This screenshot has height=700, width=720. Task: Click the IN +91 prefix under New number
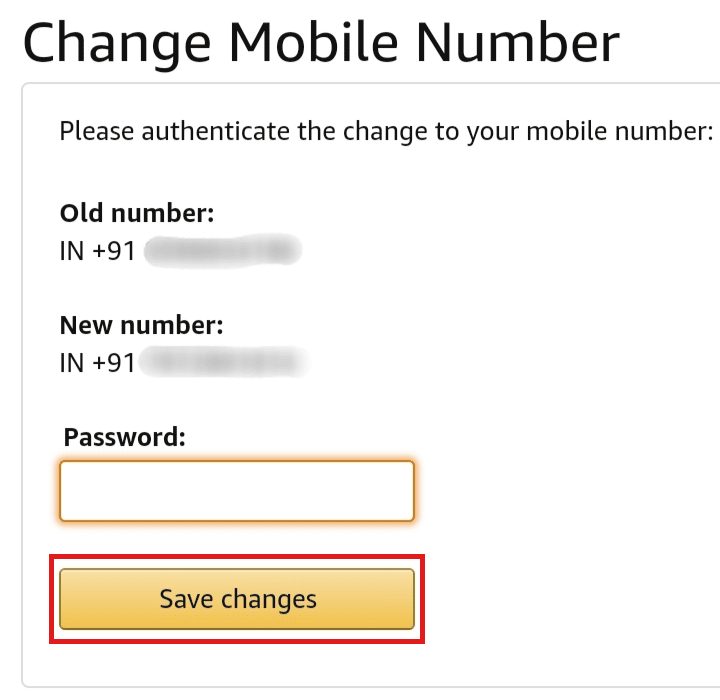point(97,363)
